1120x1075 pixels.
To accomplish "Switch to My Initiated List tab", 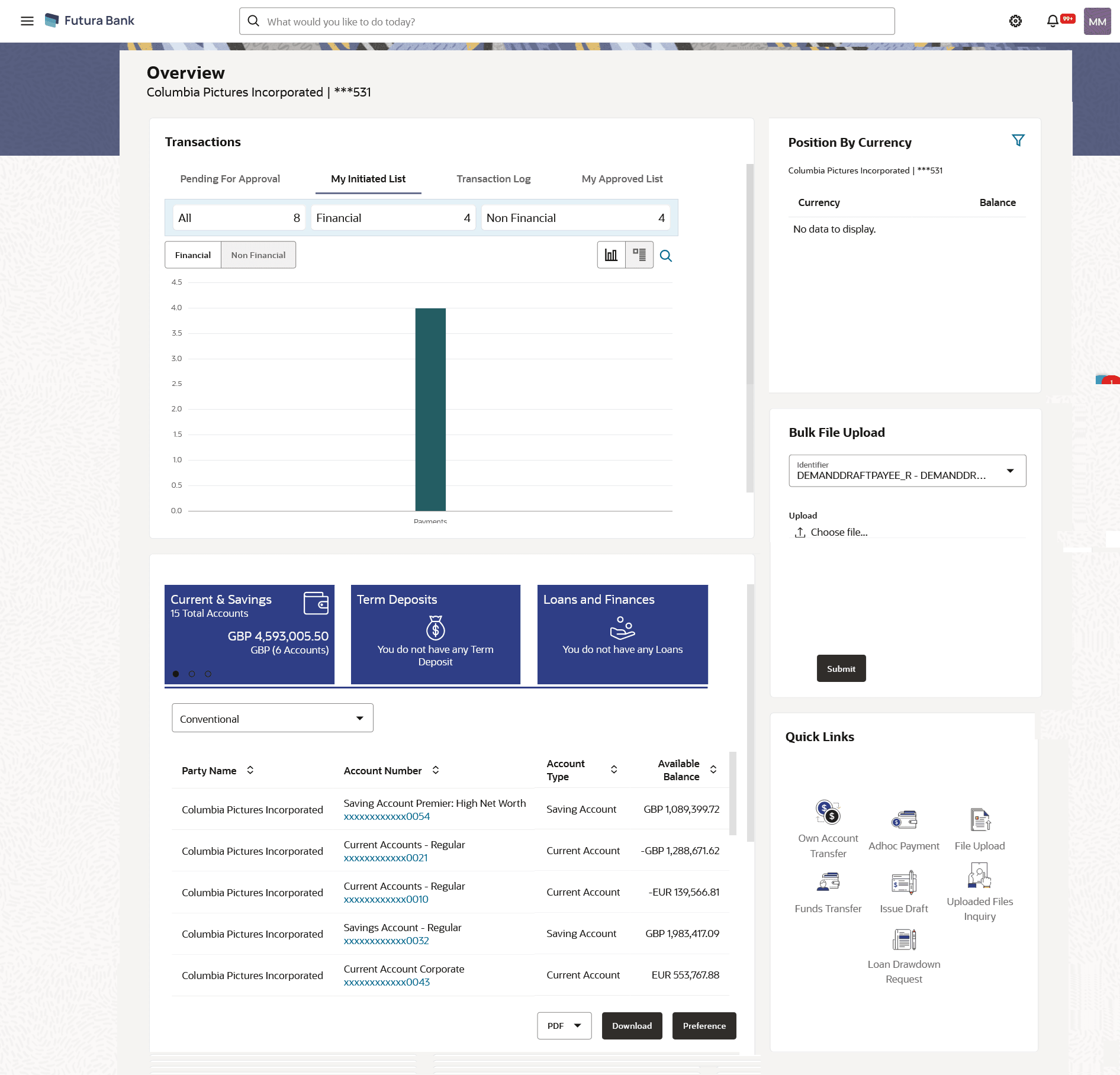I will point(368,179).
